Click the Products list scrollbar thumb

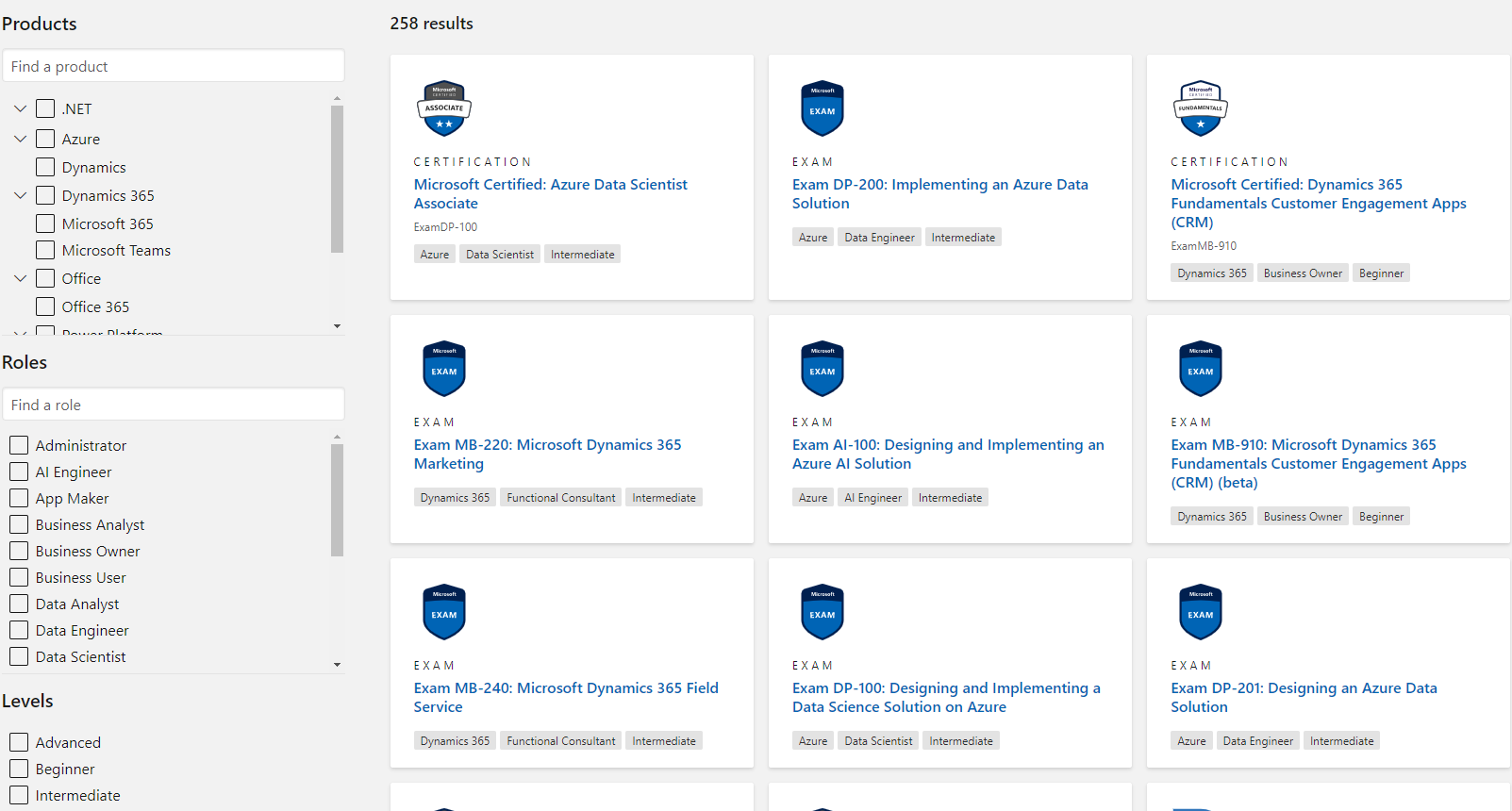(338, 179)
